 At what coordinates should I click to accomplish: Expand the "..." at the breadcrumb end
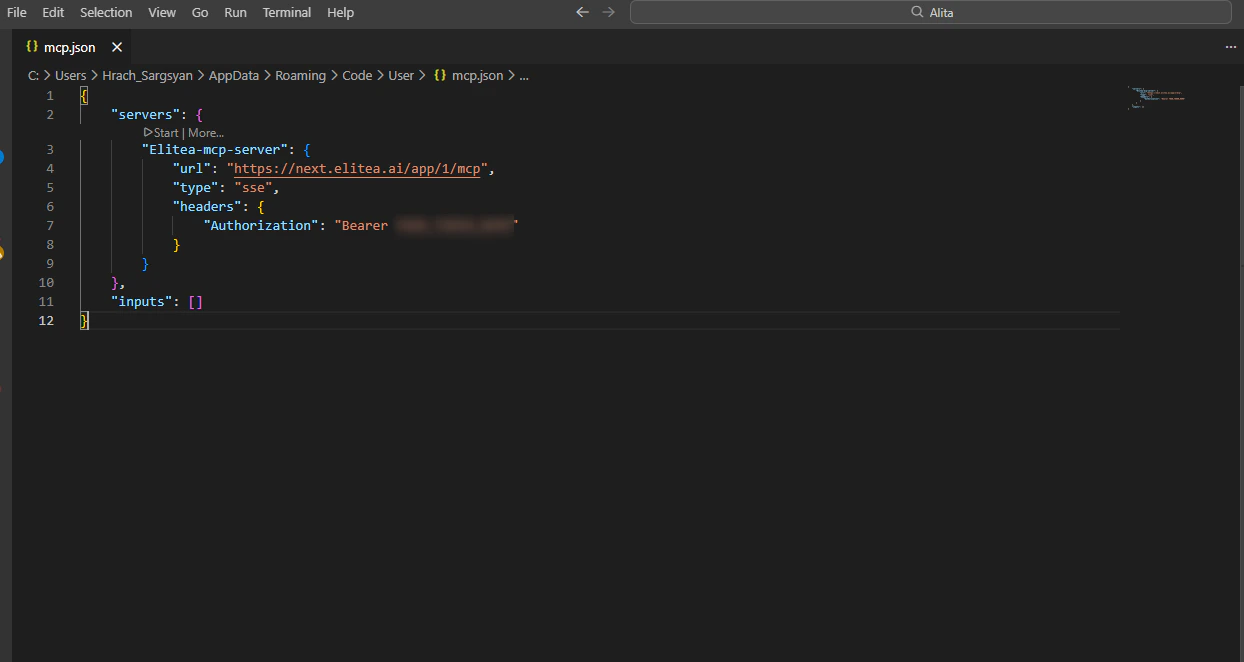524,75
